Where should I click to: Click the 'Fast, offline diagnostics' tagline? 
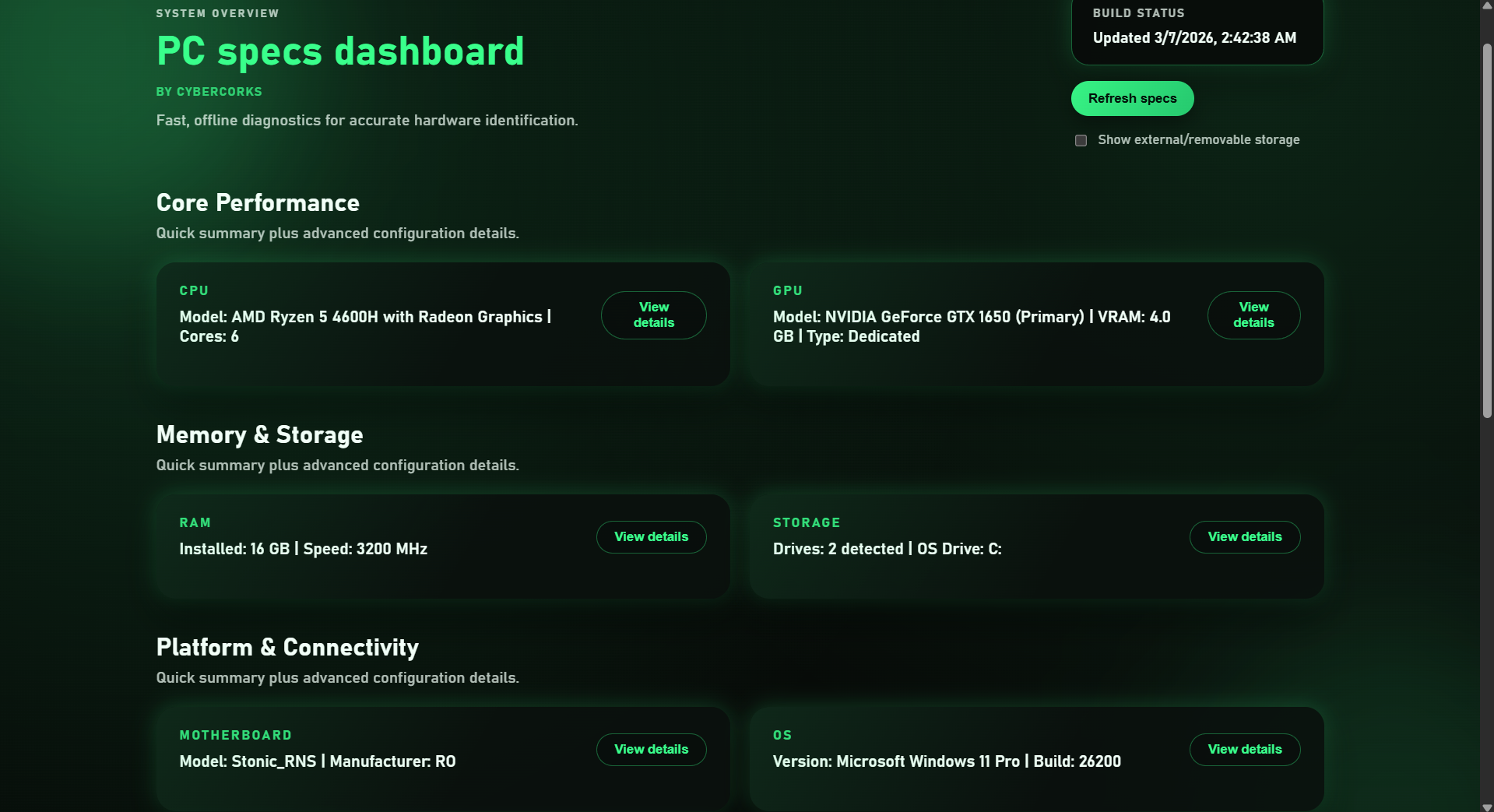pyautogui.click(x=367, y=121)
